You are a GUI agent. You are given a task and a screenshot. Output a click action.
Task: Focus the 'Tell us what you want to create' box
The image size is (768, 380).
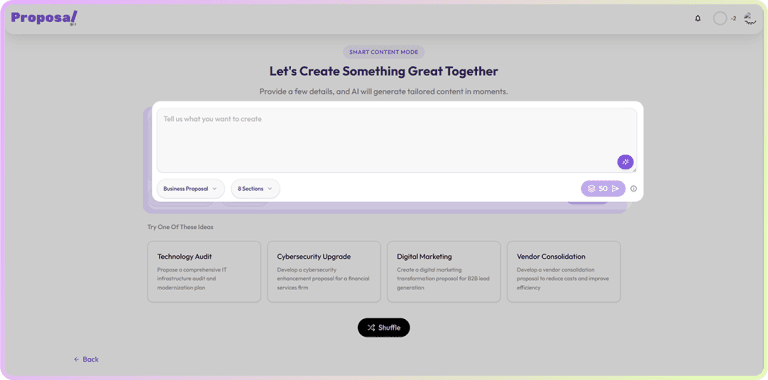click(397, 140)
